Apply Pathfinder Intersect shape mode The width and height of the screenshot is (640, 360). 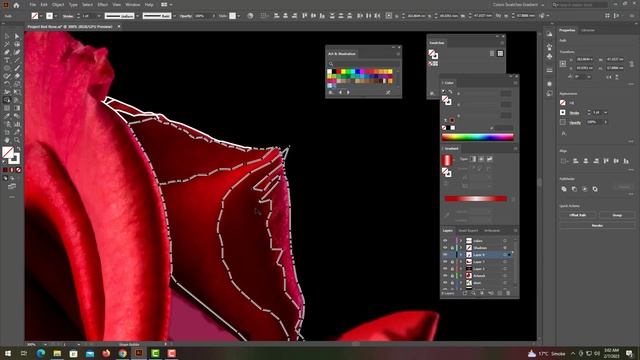(x=584, y=189)
